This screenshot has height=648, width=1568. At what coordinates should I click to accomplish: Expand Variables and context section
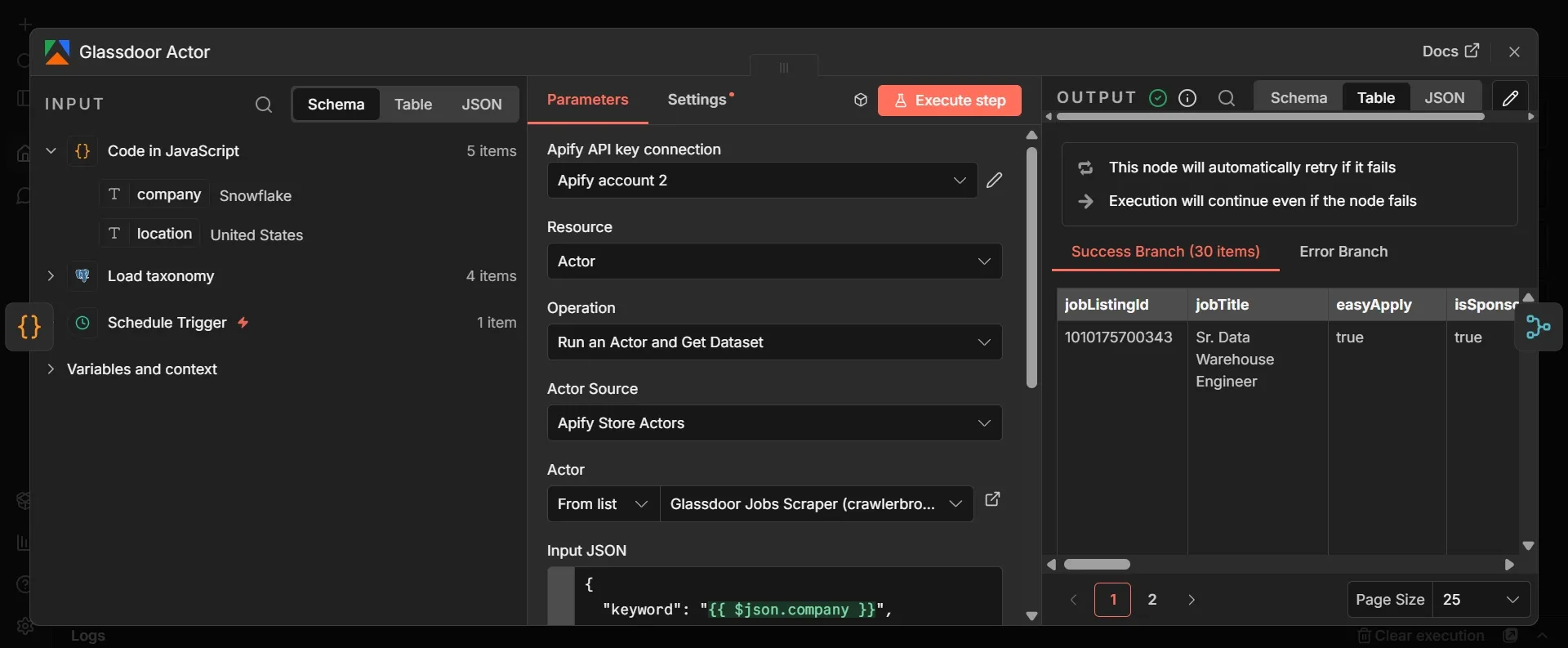click(x=51, y=369)
